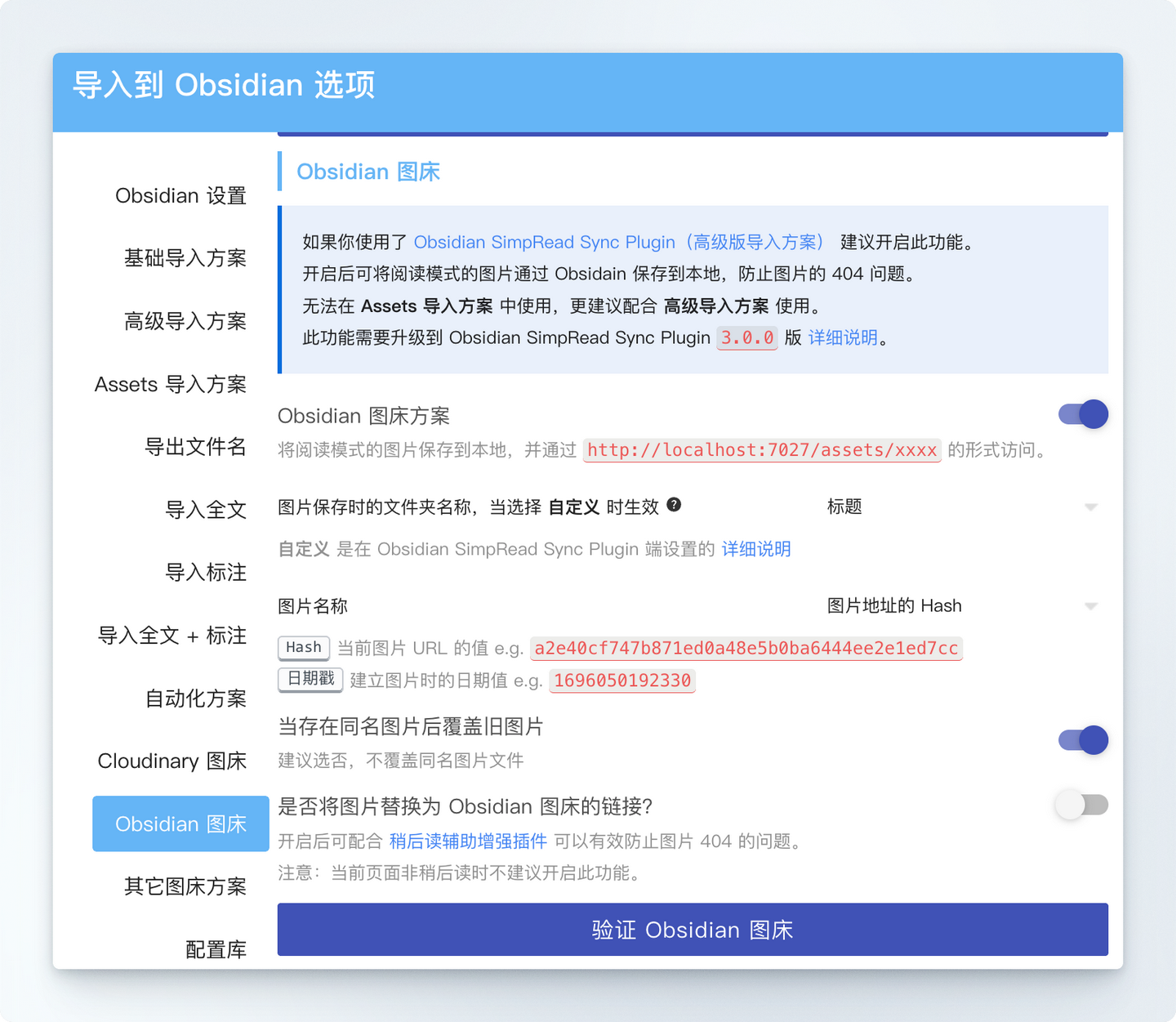Click the 验证 Obsidian 图床 button
The width and height of the screenshot is (1176, 1022).
click(693, 930)
